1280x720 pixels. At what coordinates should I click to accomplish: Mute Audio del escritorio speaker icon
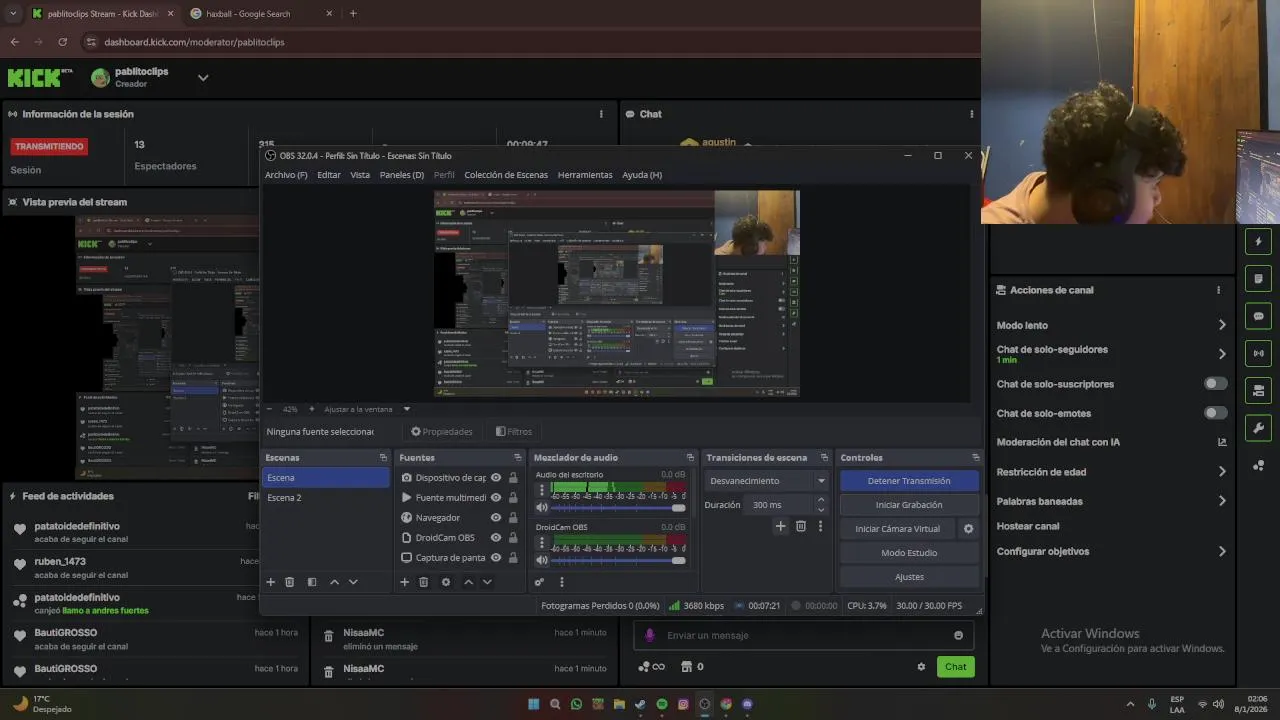[542, 508]
